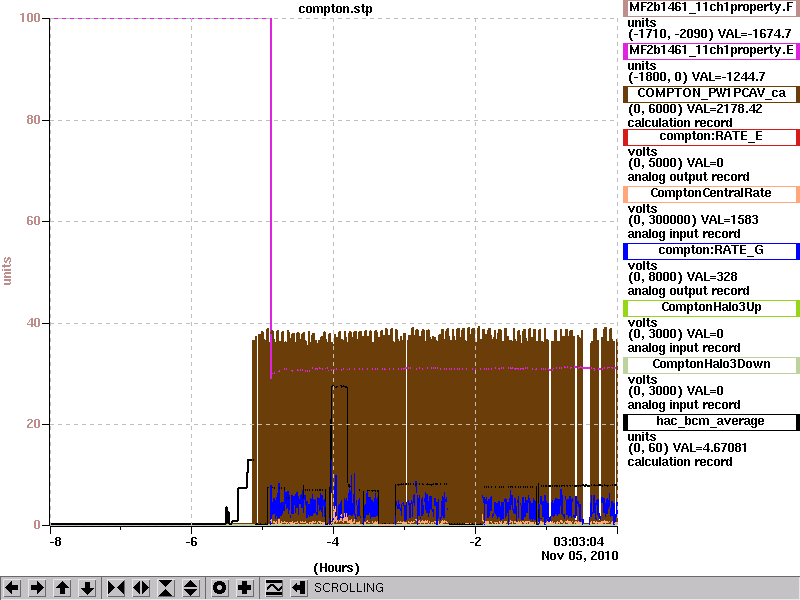
Task: Click x-axis tick label -2
Action: pos(475,541)
